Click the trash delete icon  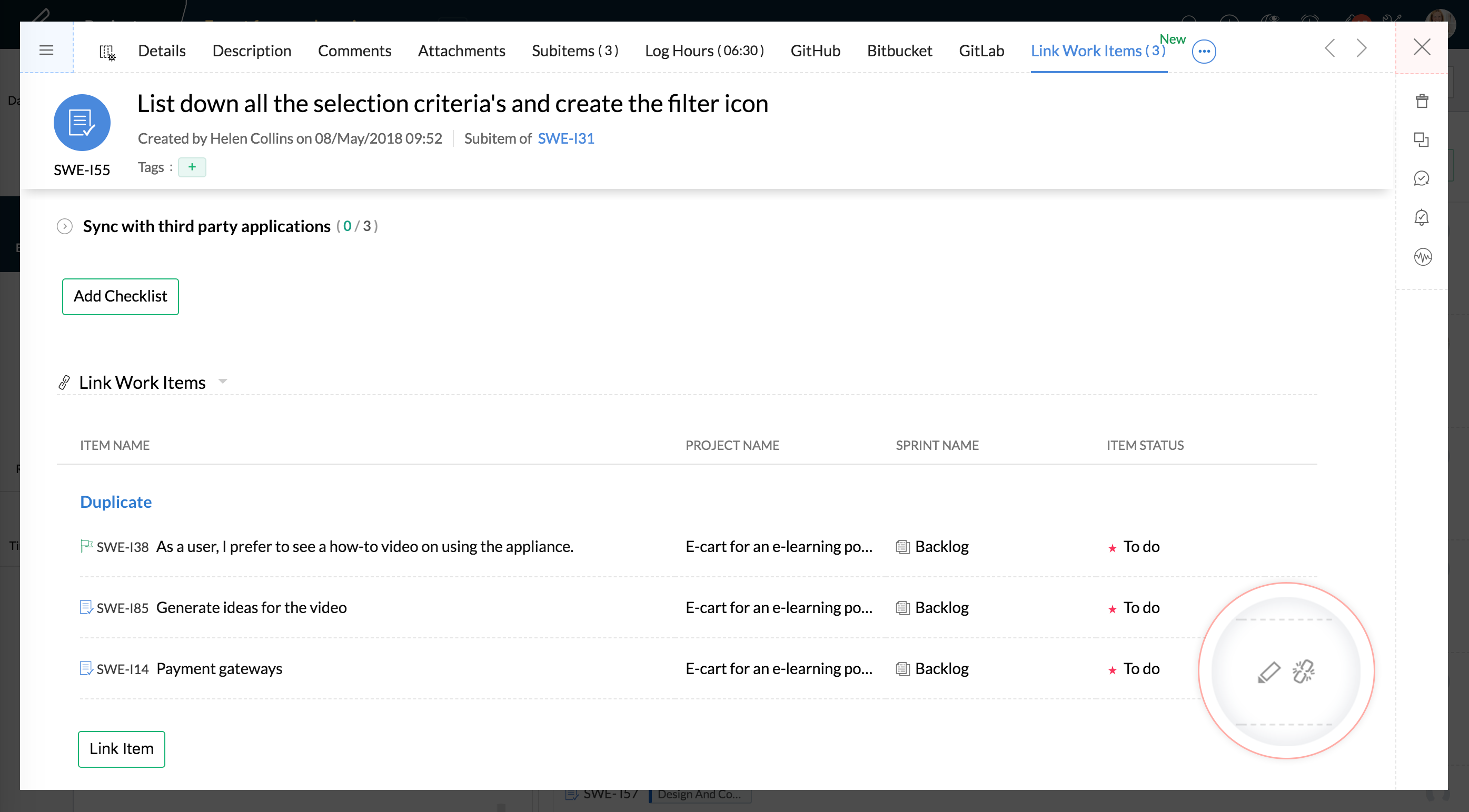(x=1422, y=102)
